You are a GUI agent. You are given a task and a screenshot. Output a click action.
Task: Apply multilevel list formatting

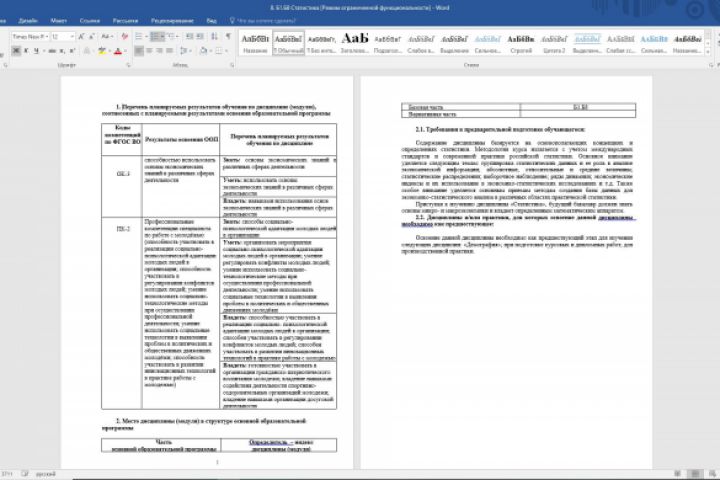(171, 36)
